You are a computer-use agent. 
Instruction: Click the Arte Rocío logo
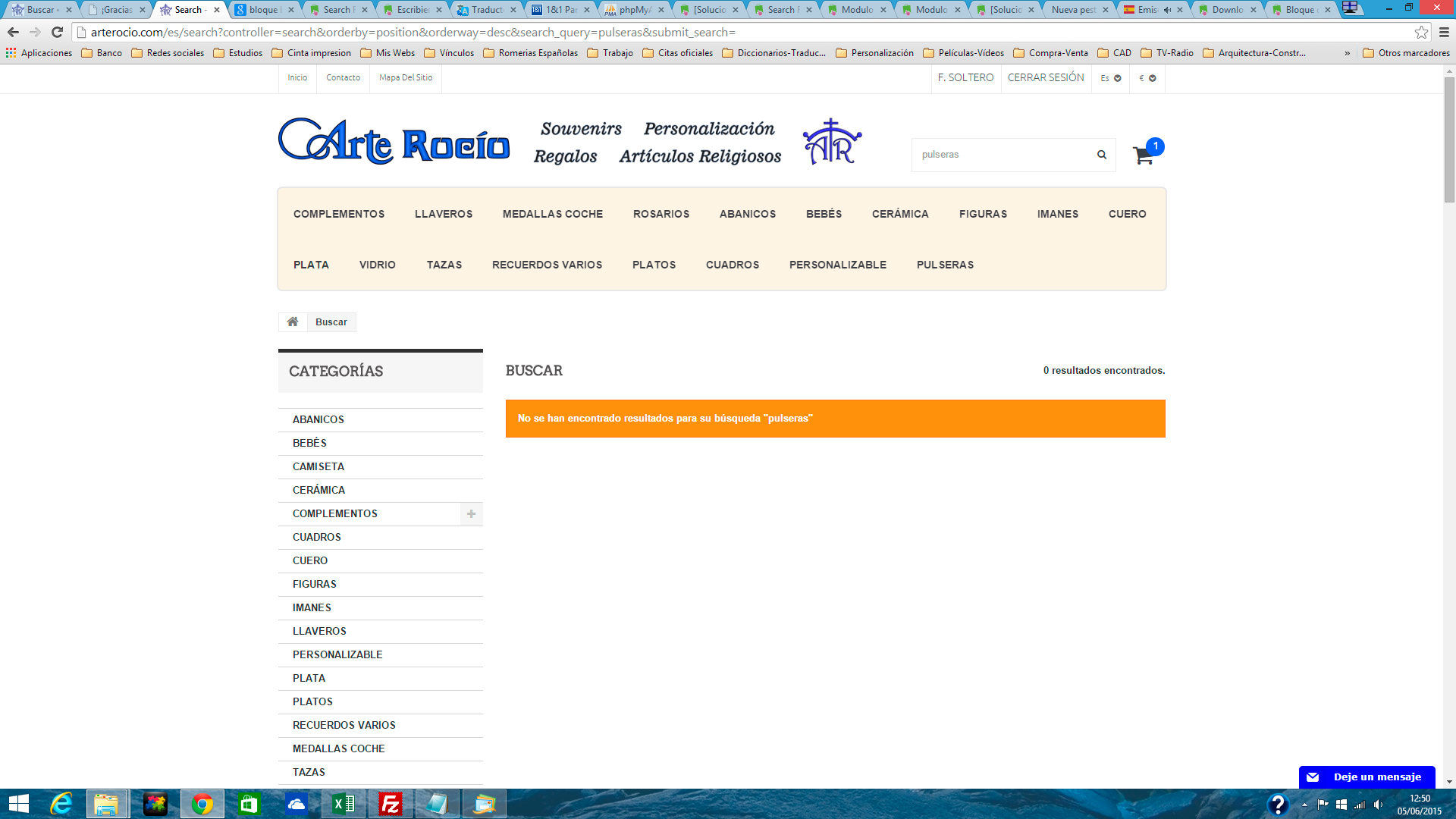[x=394, y=142]
